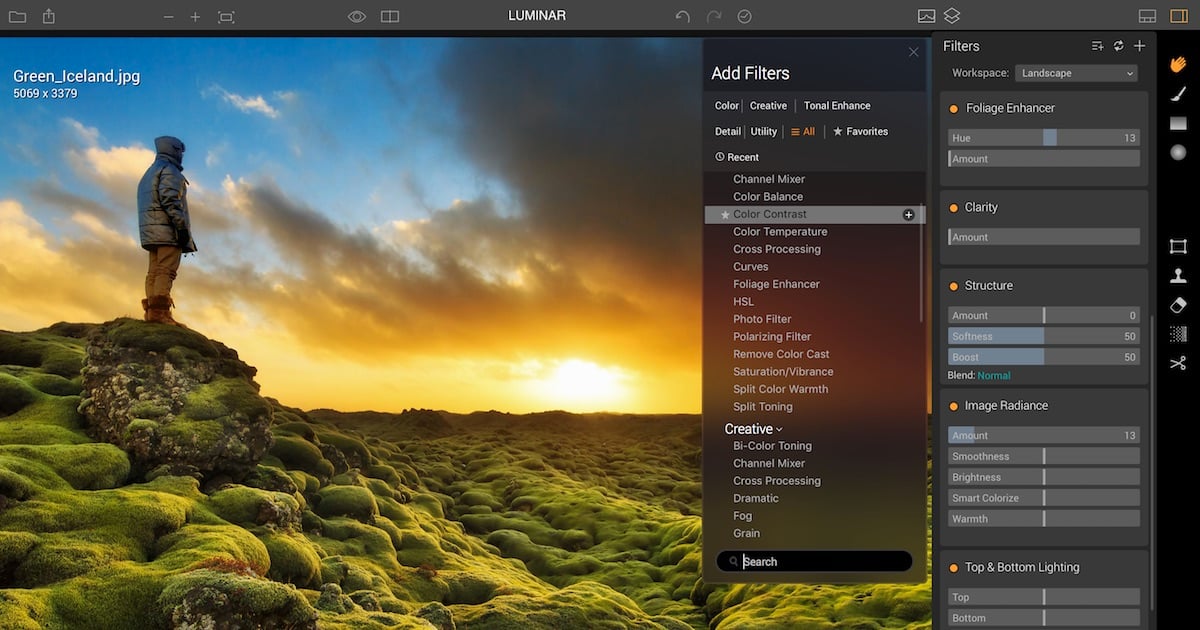Show the Favorites filter tab

(x=860, y=132)
